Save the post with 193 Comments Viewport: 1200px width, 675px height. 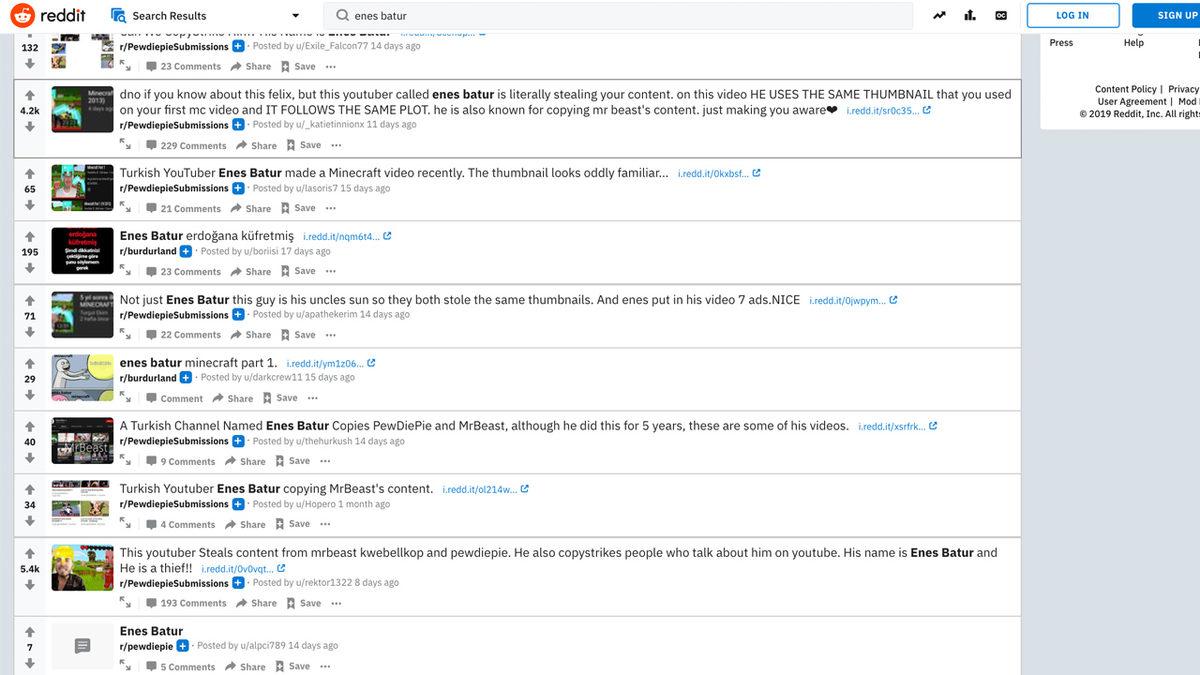pos(303,603)
